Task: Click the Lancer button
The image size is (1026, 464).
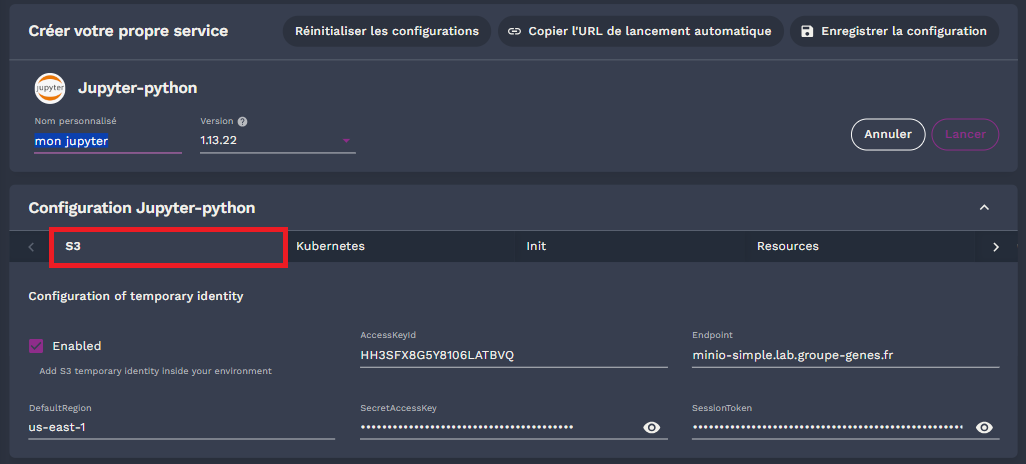Action: (x=965, y=134)
